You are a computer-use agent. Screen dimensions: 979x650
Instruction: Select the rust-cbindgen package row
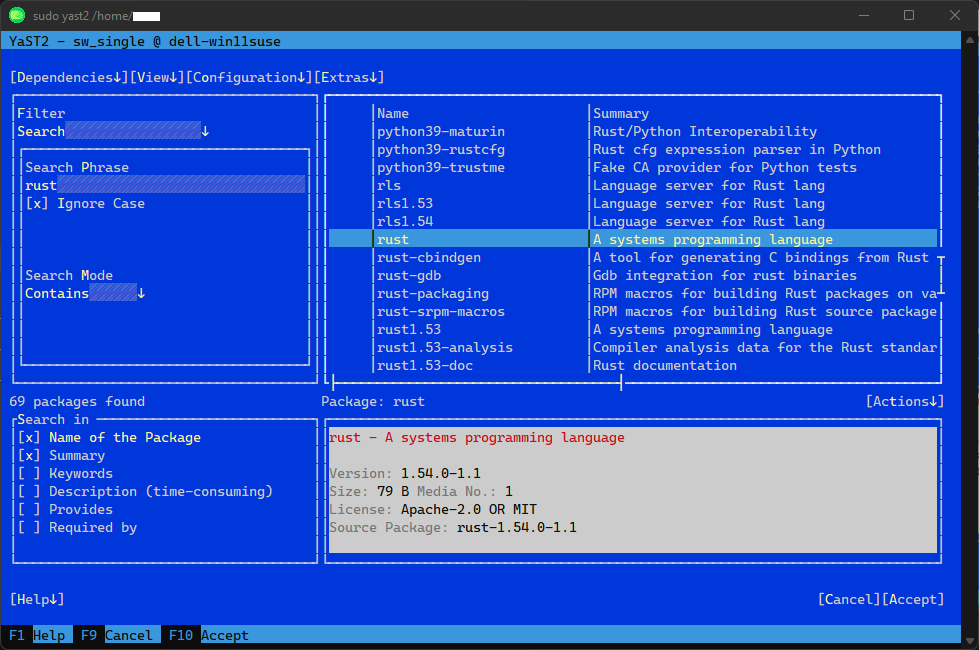click(633, 257)
